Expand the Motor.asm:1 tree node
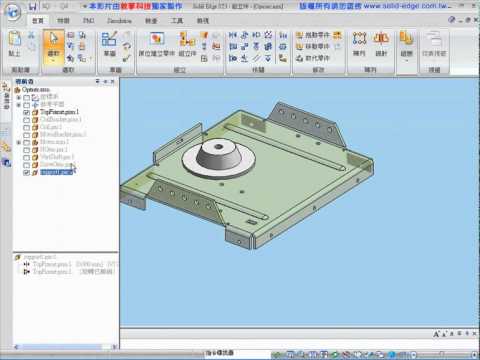The width and height of the screenshot is (480, 360). [19, 142]
